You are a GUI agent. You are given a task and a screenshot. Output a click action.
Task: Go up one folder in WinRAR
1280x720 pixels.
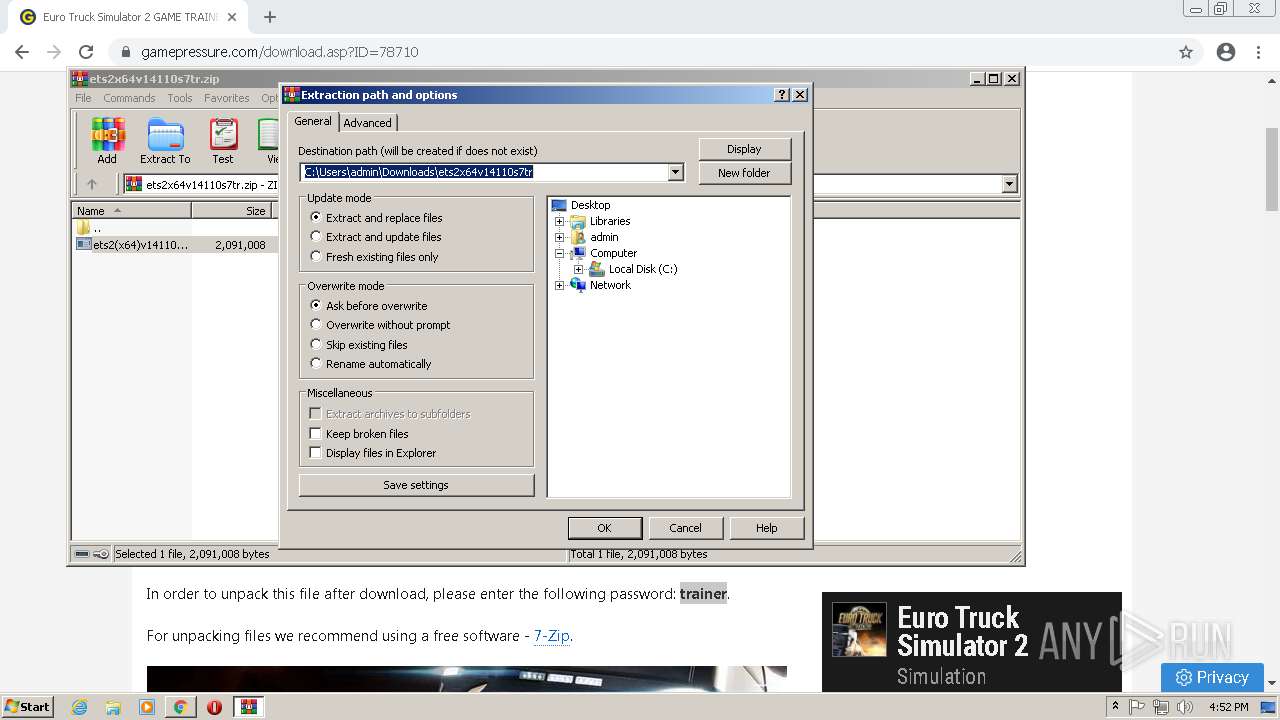click(x=92, y=184)
